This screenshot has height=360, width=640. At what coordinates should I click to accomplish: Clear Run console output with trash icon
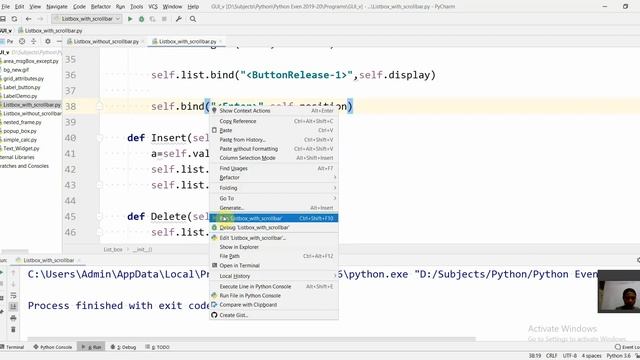click(x=13, y=329)
